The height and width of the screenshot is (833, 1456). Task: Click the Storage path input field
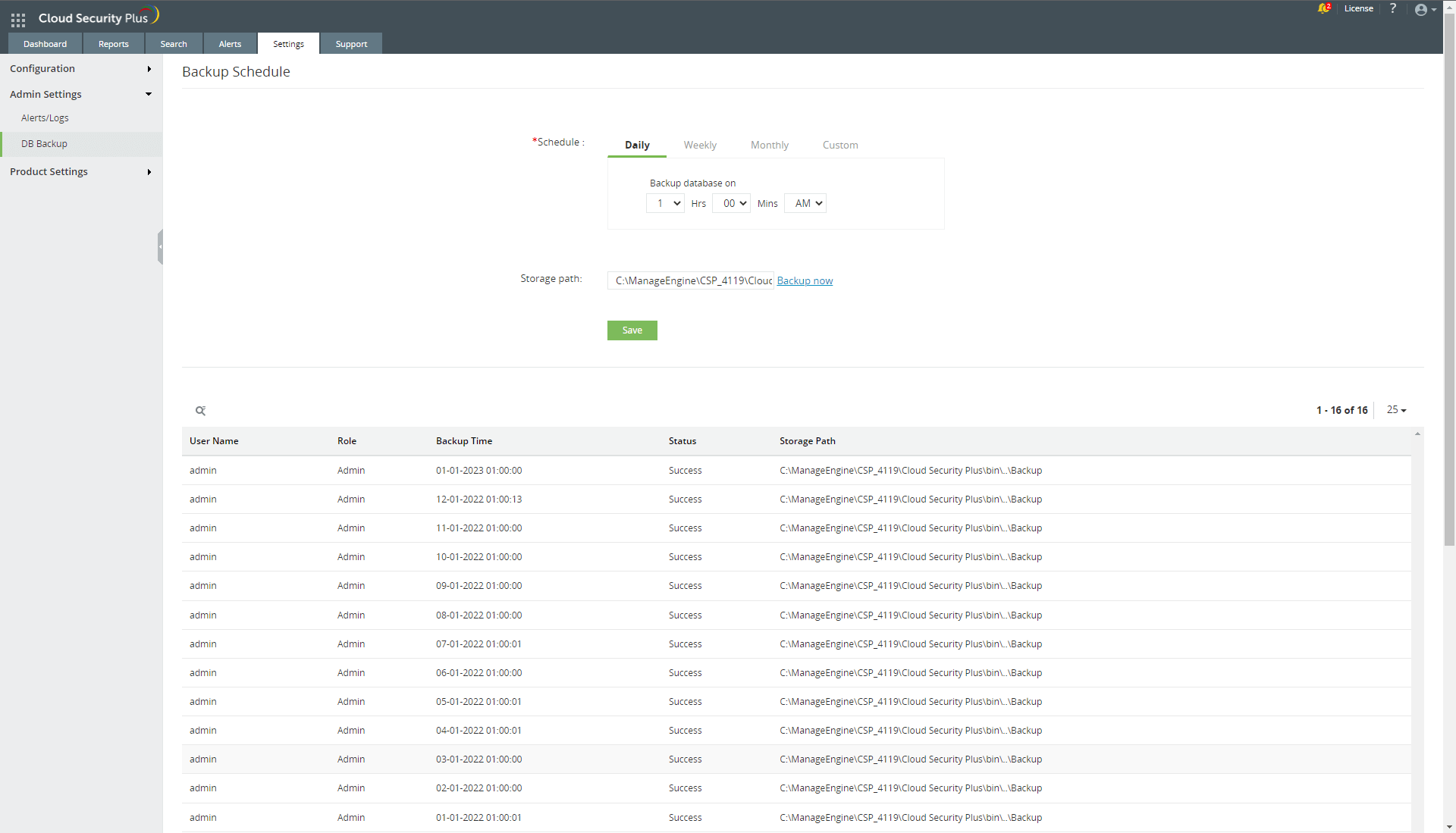point(689,280)
